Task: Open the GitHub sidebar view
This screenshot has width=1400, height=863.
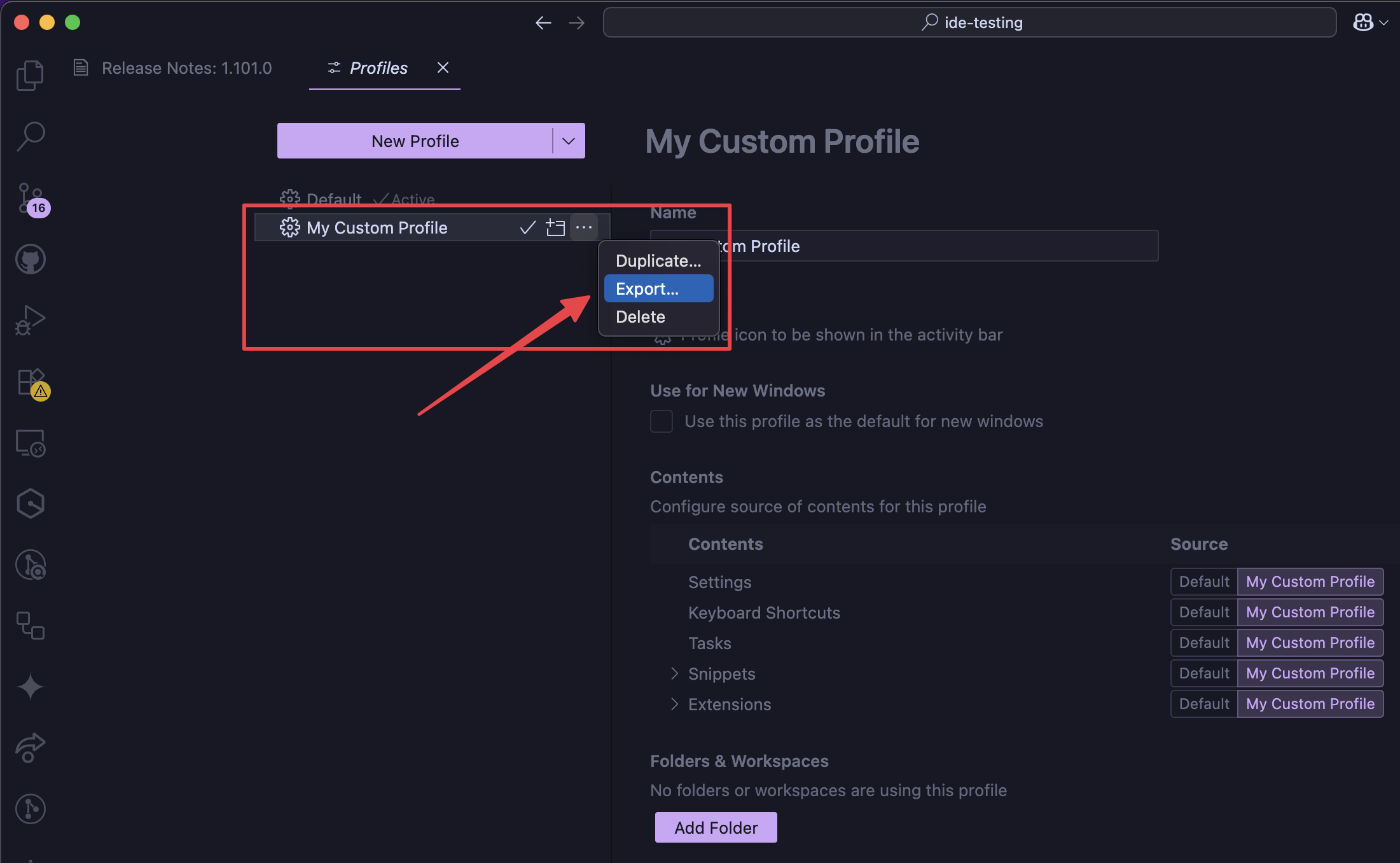Action: (30, 258)
